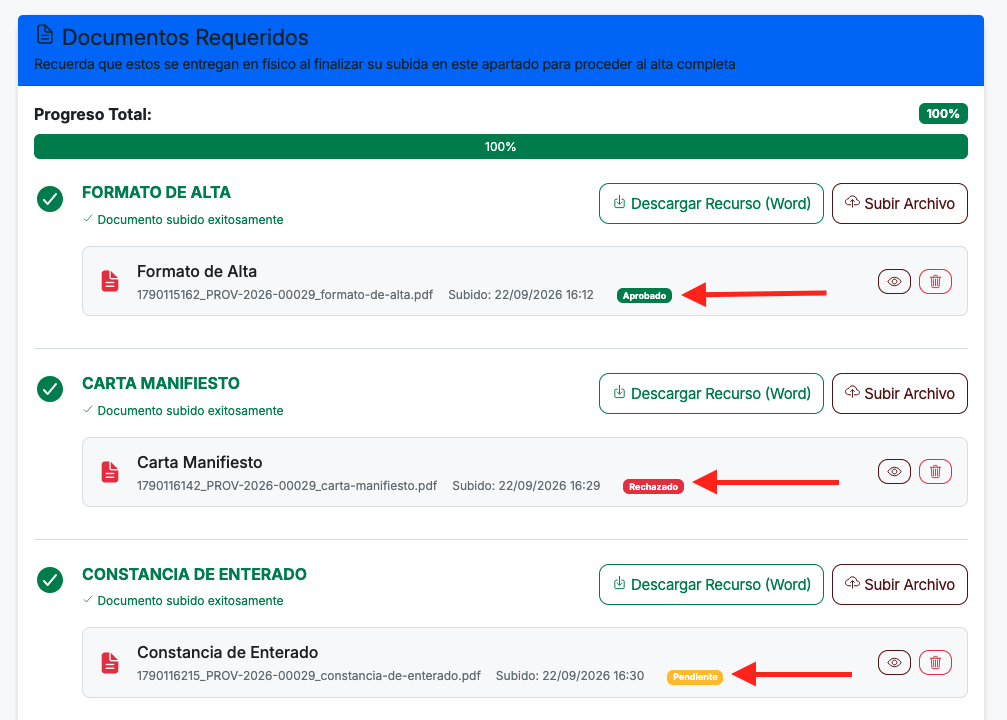Viewport: 1007px width, 720px height.
Task: Click filename 1790116215_PROV-2026-00029_constancia-de-enterado.pdf
Action: [x=308, y=676]
